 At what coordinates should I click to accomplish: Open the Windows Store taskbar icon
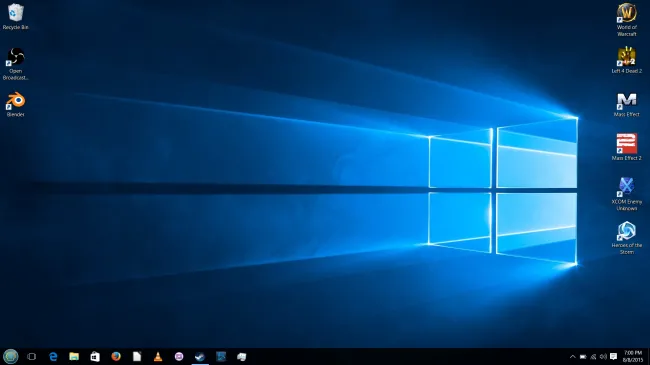(95, 356)
